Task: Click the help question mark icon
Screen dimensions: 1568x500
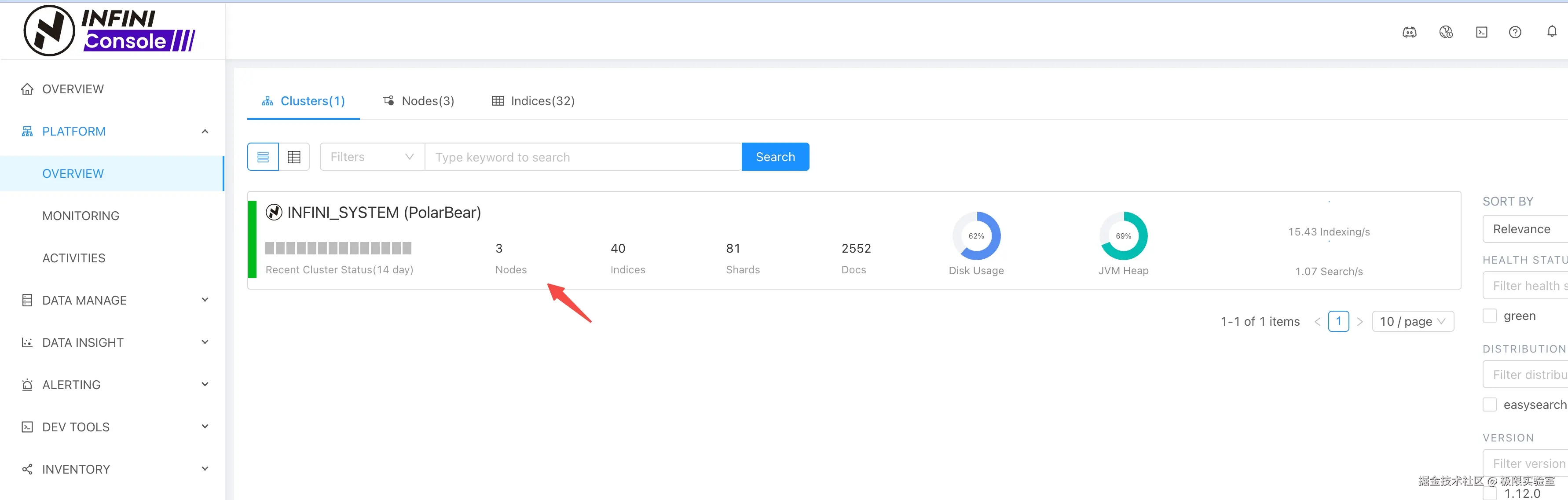Action: tap(1514, 32)
